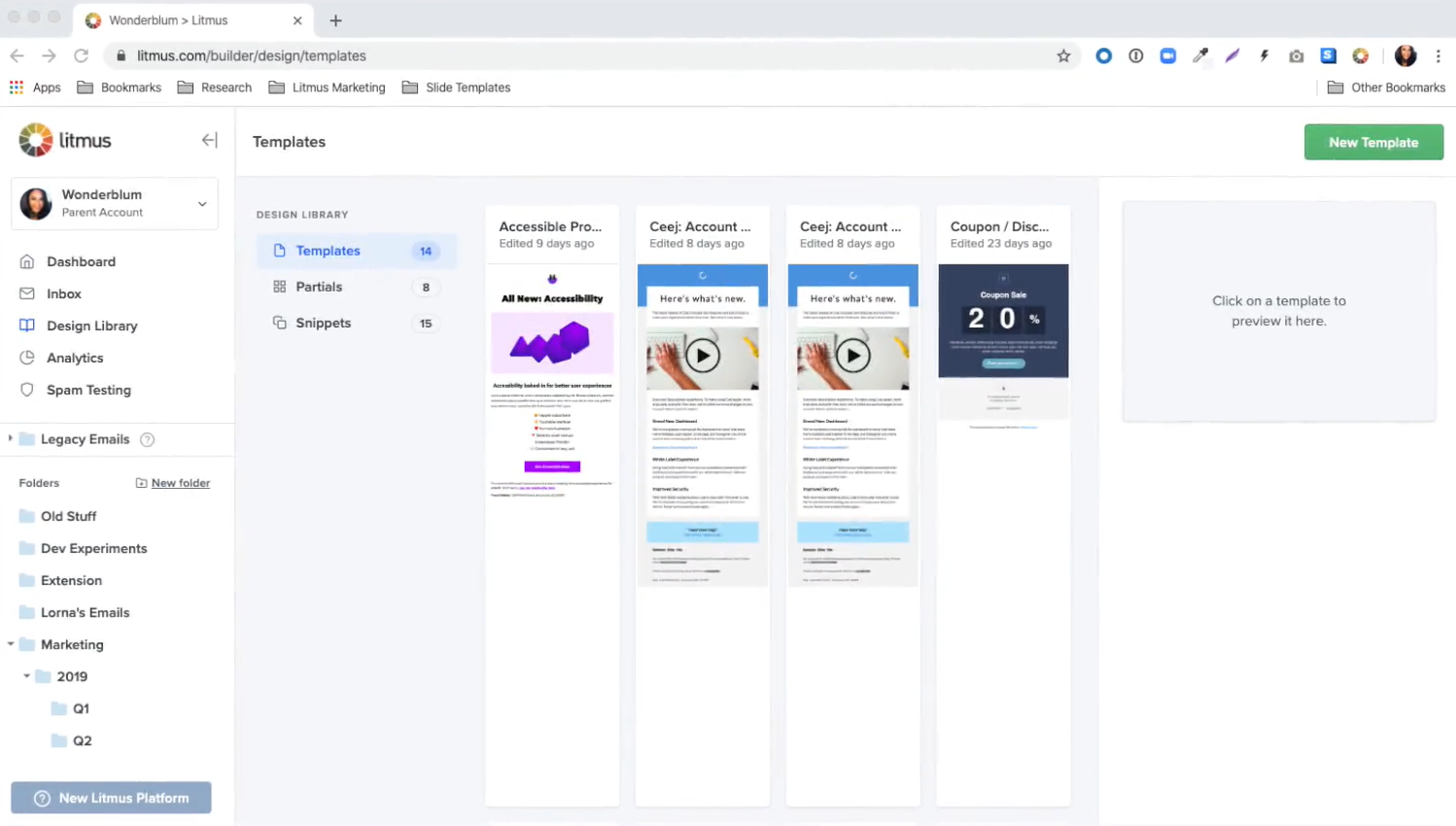
Task: Collapse the left sidebar with the arrow icon
Action: coord(209,140)
